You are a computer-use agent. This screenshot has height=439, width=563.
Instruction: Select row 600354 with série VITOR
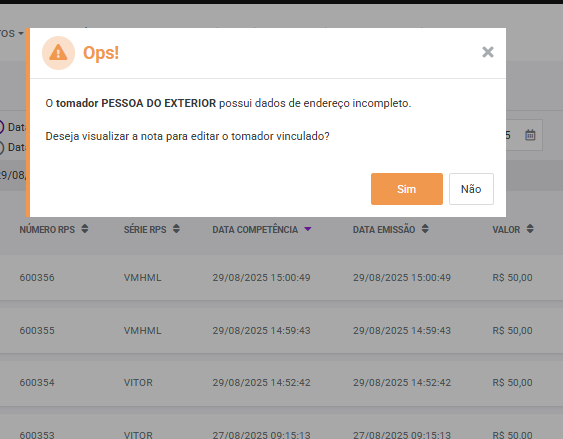click(x=282, y=383)
